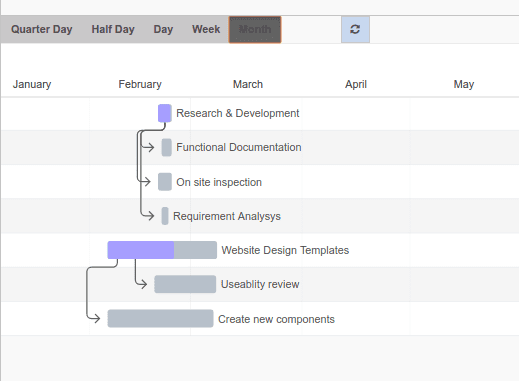Click the January month header
The height and width of the screenshot is (381, 519).
[32, 84]
